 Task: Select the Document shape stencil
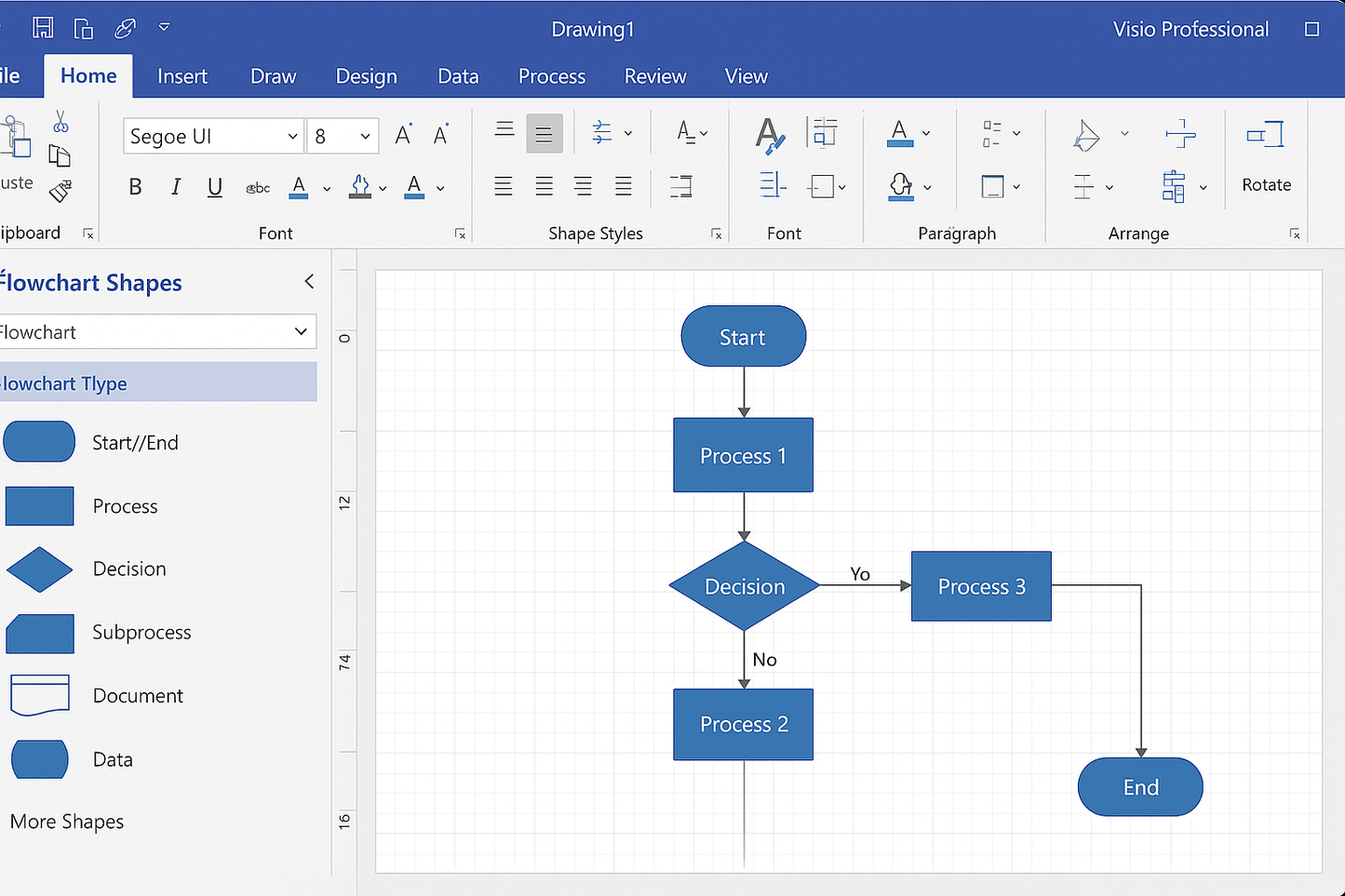40,695
